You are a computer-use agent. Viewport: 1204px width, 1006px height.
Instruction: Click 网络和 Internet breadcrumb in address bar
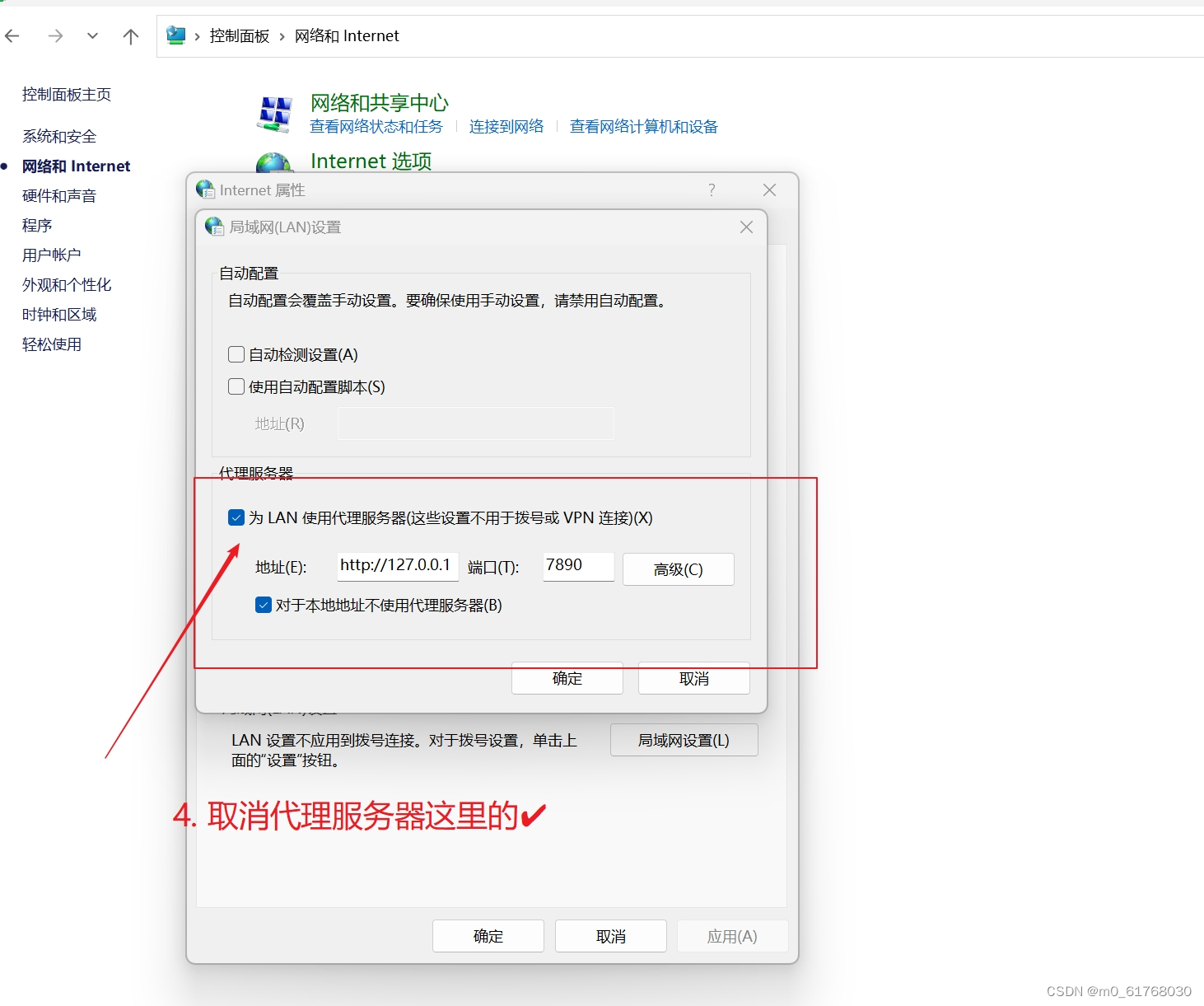tap(347, 35)
